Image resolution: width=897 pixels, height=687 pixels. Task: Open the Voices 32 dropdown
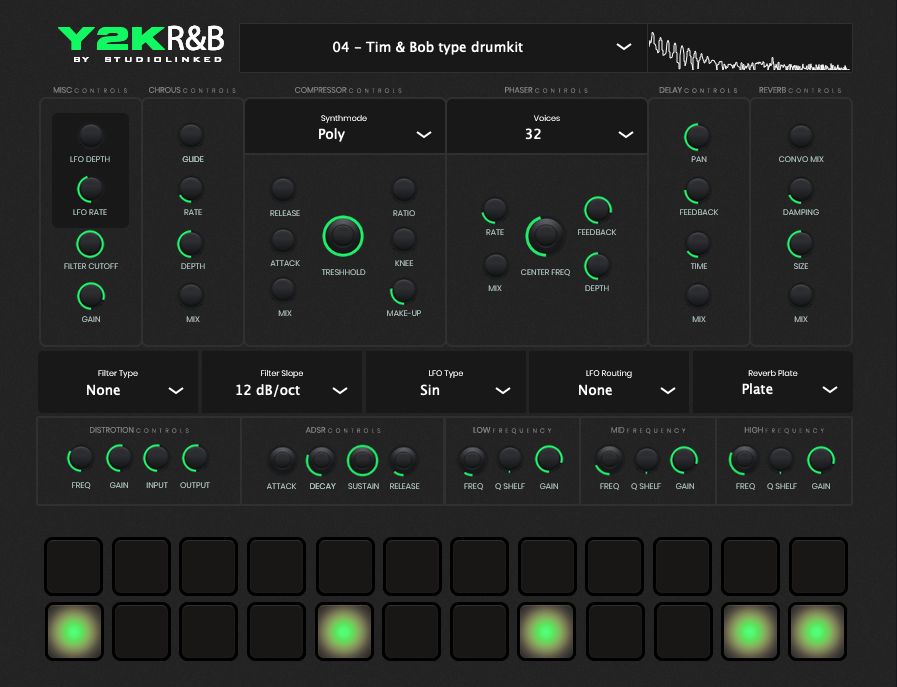546,126
